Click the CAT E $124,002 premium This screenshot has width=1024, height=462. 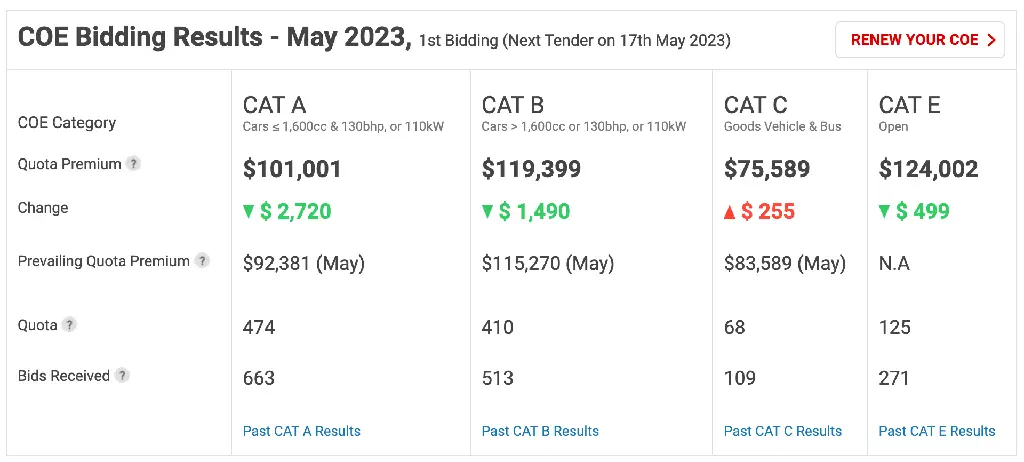(929, 169)
